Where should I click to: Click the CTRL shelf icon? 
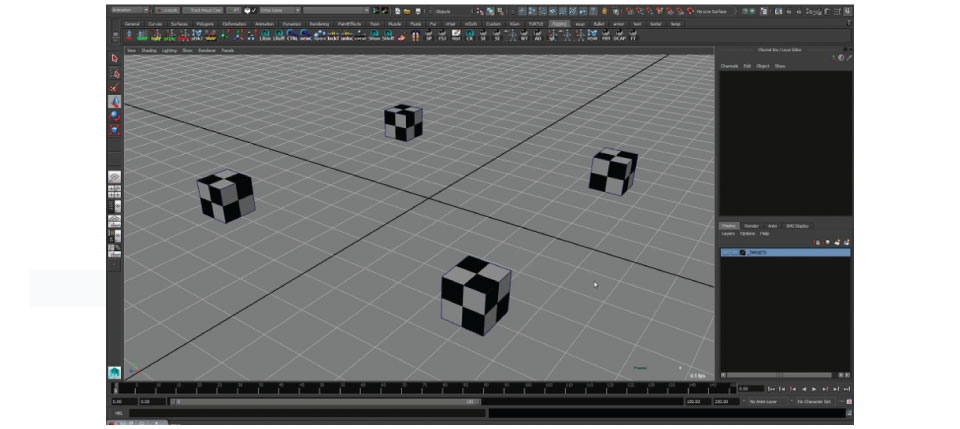click(292, 35)
